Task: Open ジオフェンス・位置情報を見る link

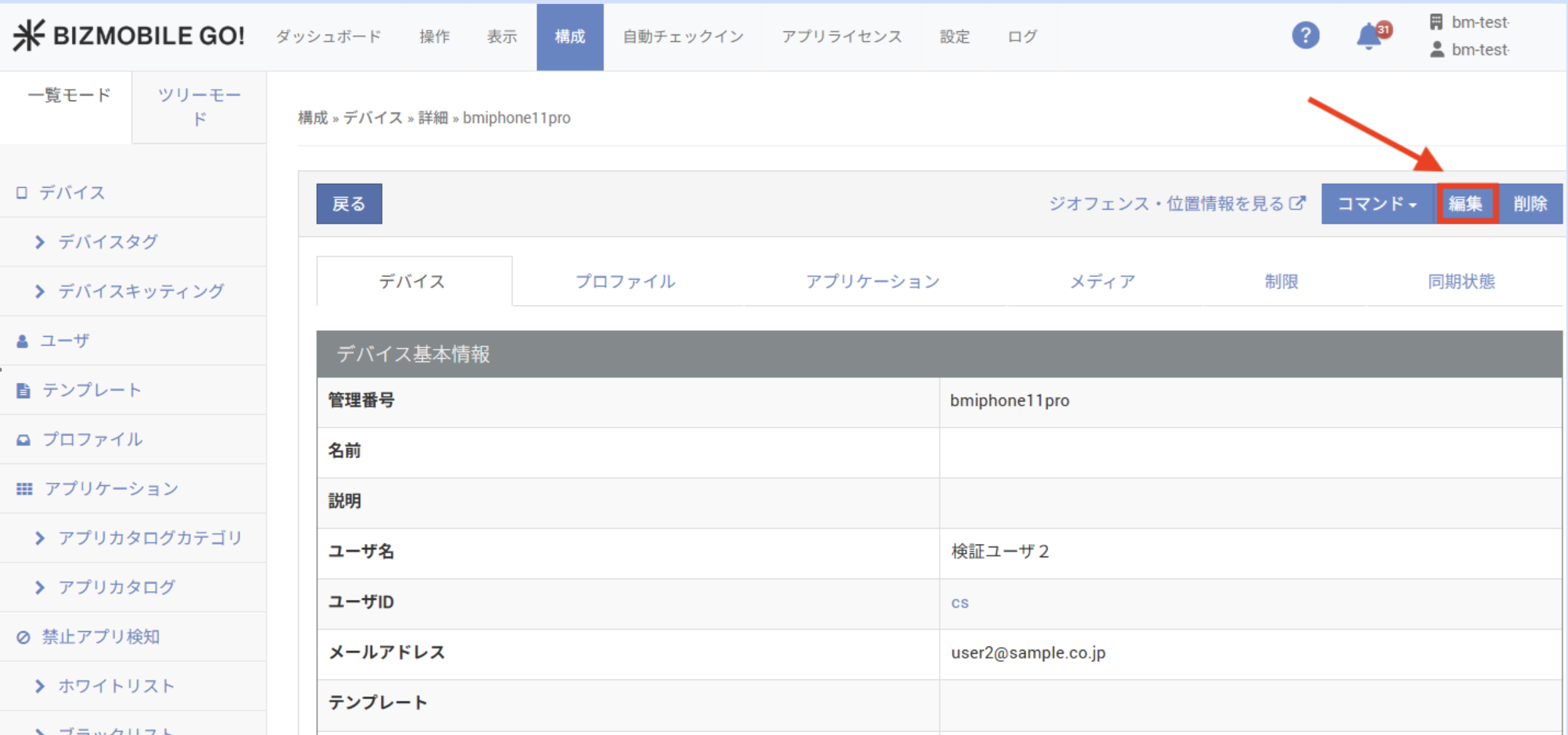Action: [x=1176, y=204]
